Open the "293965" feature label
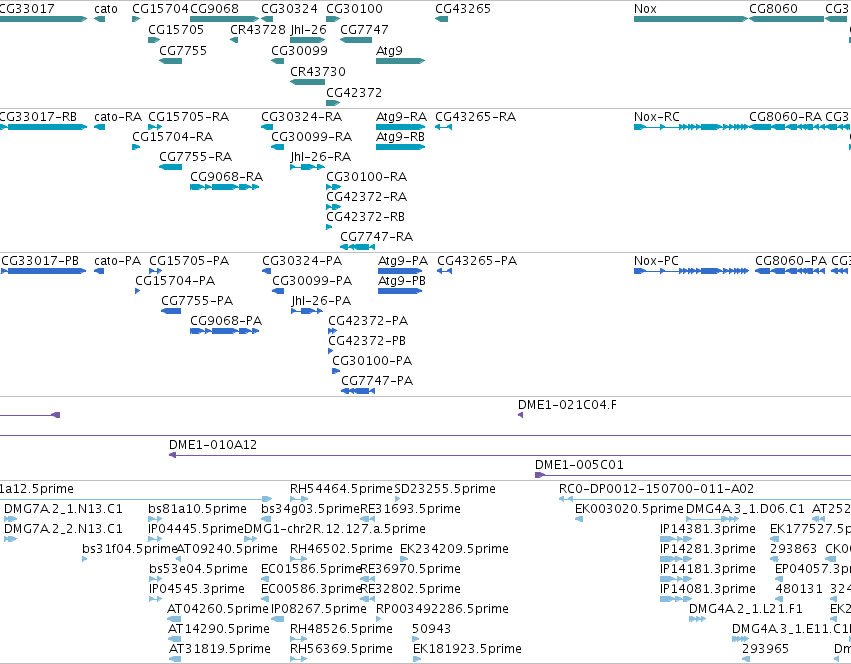Viewport: 851px width, 664px height. click(x=766, y=649)
